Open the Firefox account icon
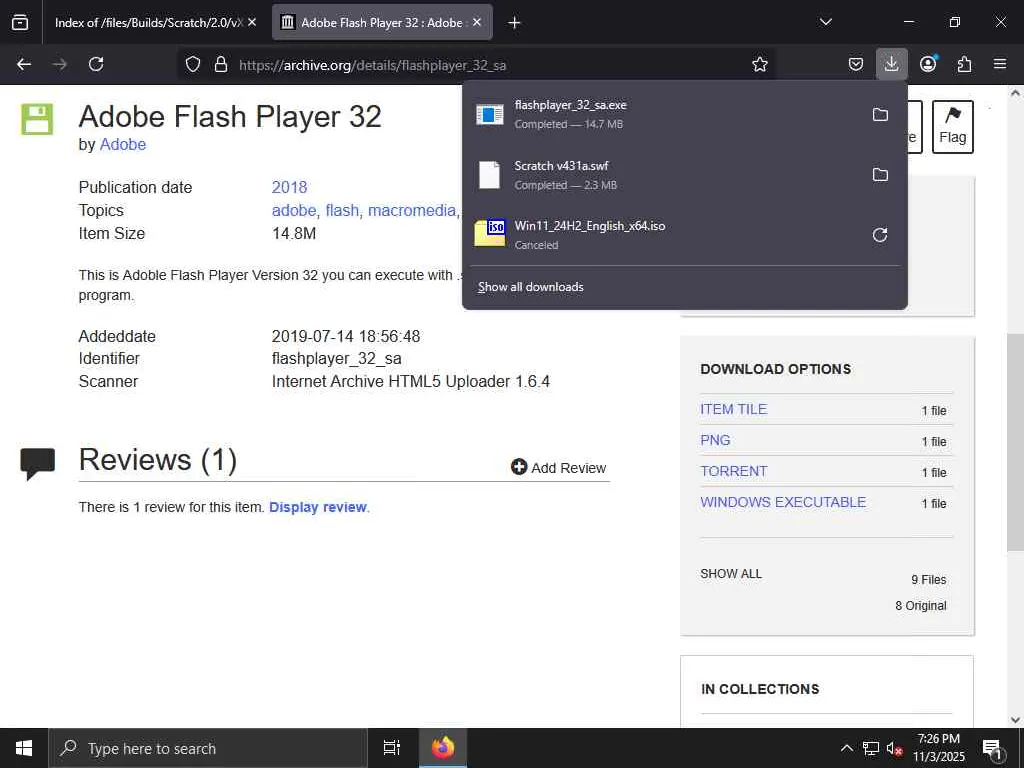The image size is (1024, 768). tap(928, 64)
